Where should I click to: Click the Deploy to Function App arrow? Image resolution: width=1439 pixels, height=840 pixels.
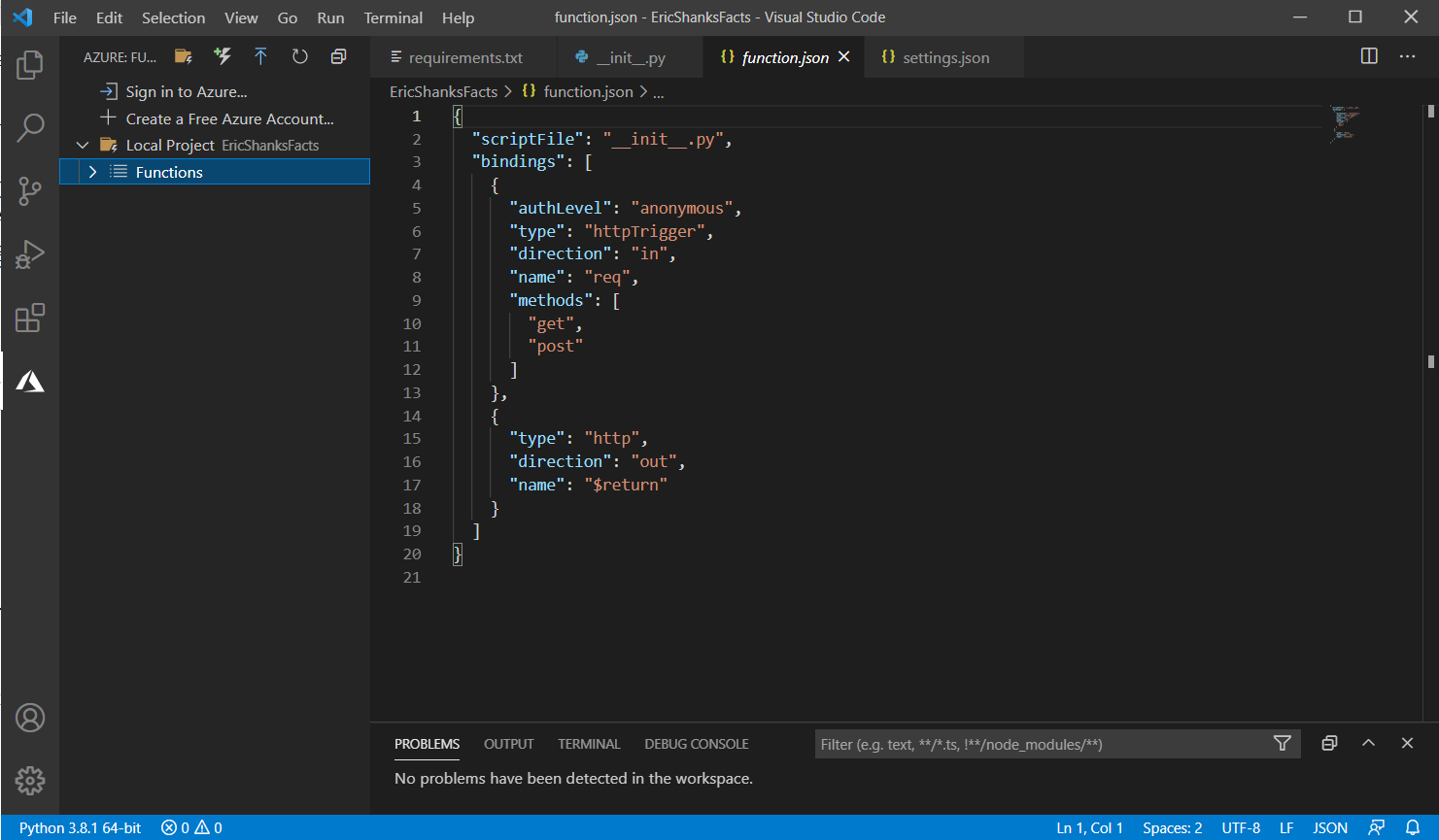tap(260, 56)
